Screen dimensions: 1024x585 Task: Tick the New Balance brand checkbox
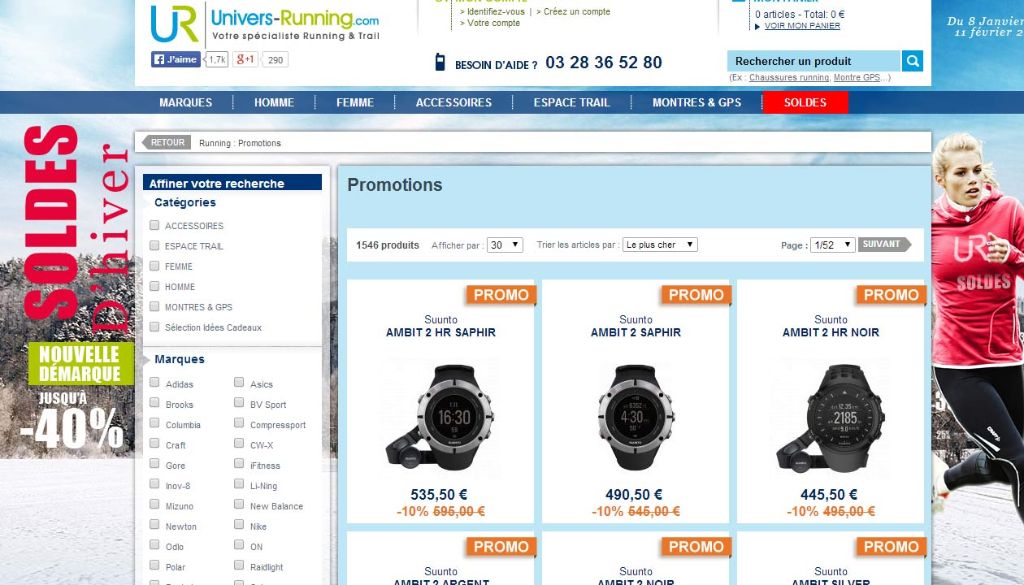239,504
